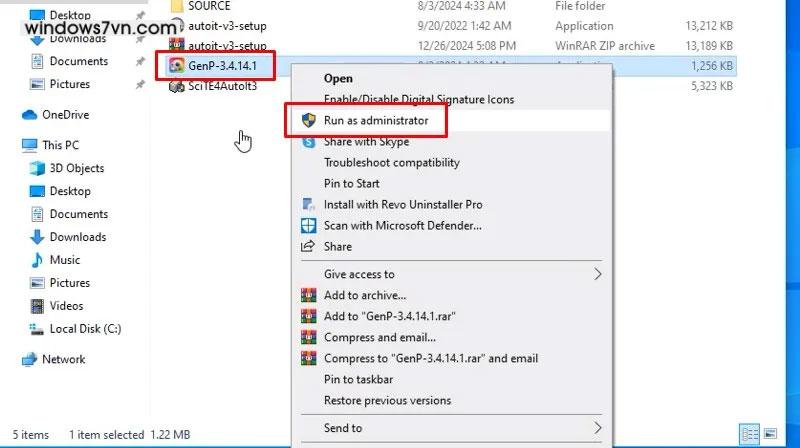This screenshot has width=800, height=448.
Task: Open the Local Disk (C:) drive in sidebar
Action: point(85,329)
